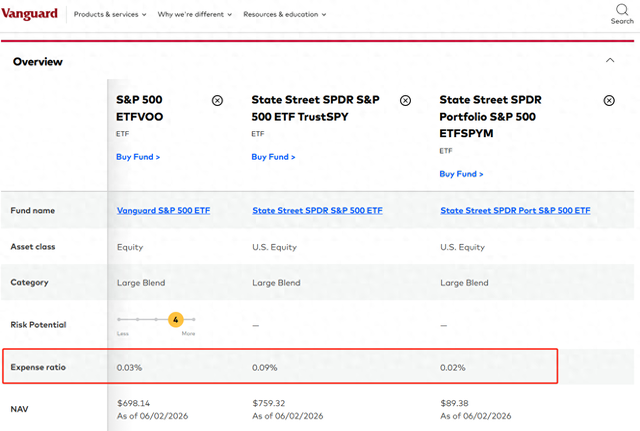This screenshot has width=640, height=431.
Task: Click the 0.09% expense ratio value
Action: coord(264,367)
